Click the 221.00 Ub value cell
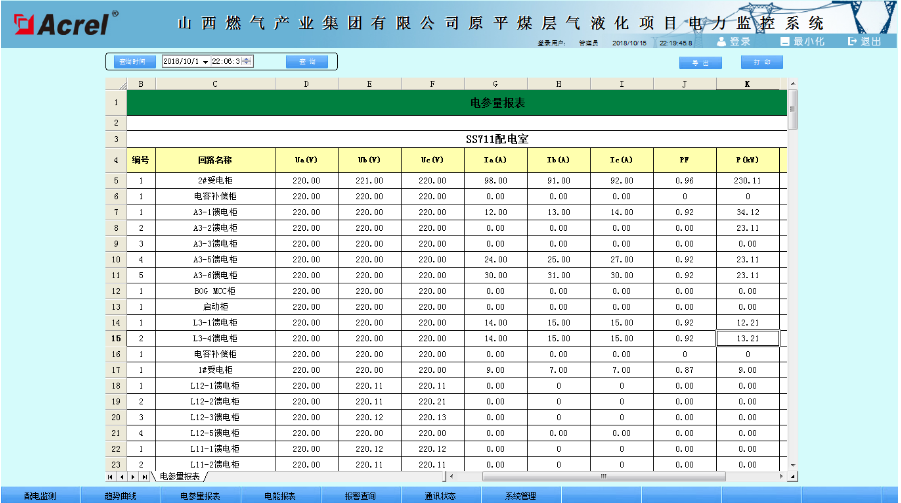The image size is (901, 503). 369,181
